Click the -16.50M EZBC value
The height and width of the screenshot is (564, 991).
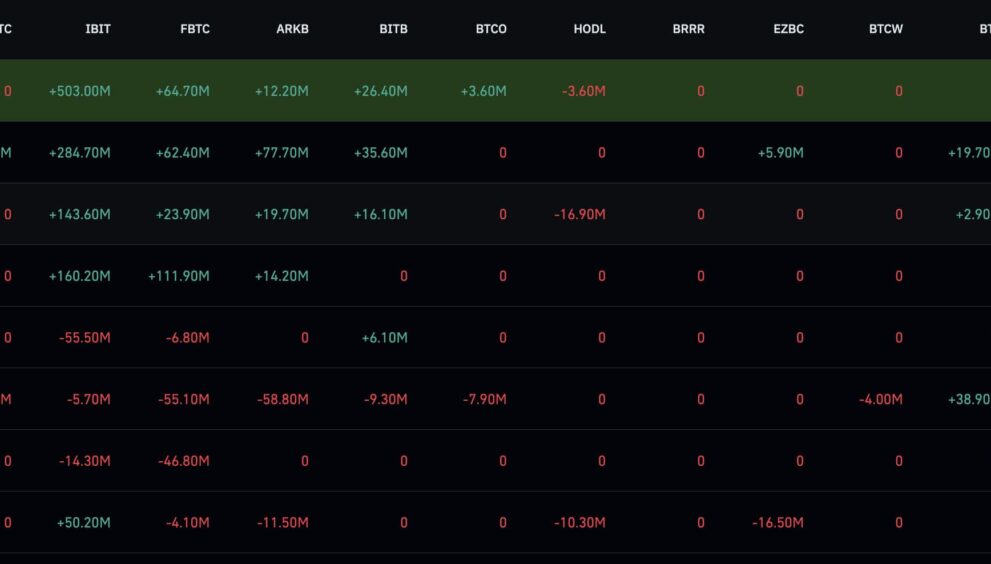pyautogui.click(x=777, y=523)
